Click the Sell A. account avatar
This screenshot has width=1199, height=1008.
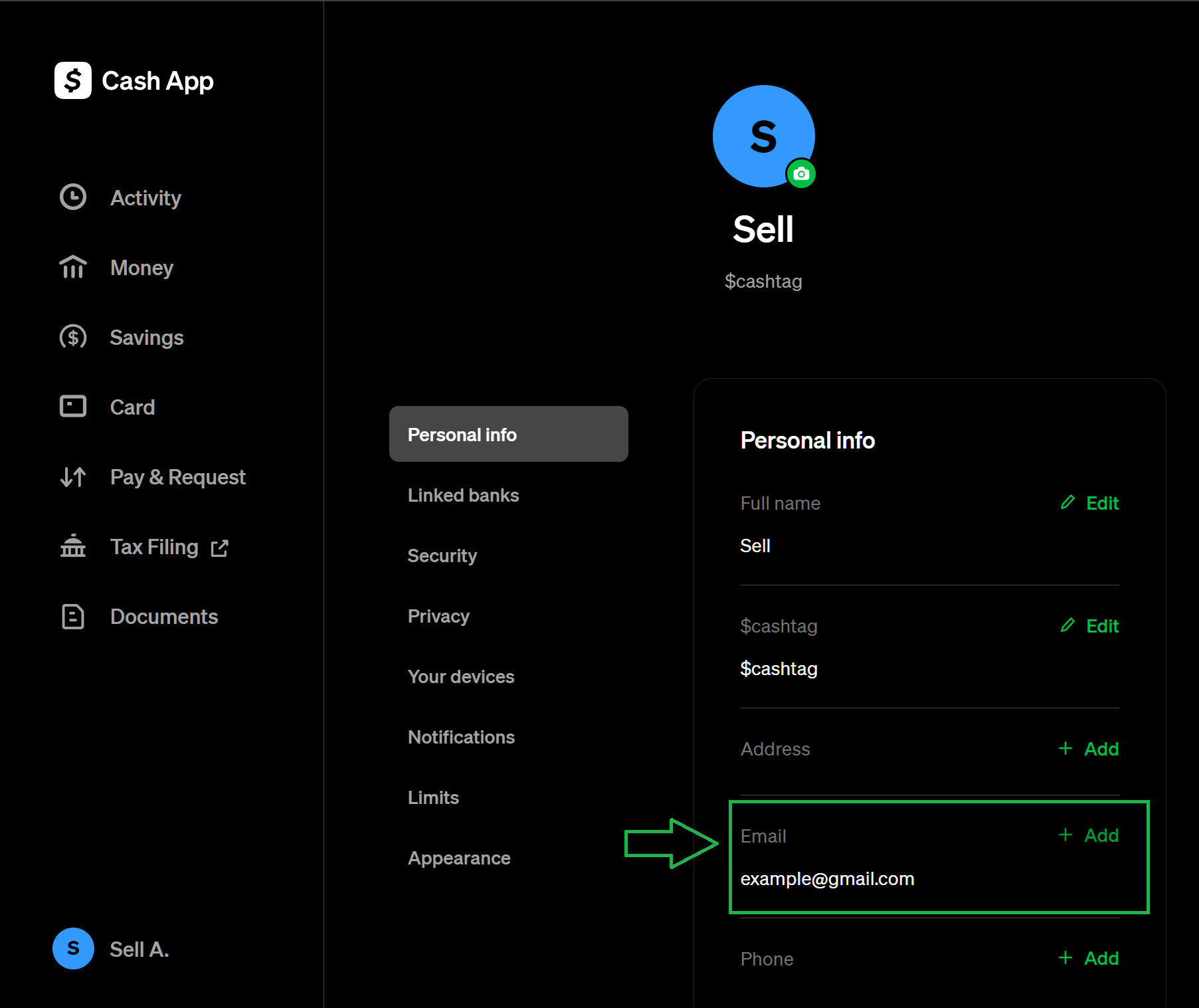click(73, 949)
